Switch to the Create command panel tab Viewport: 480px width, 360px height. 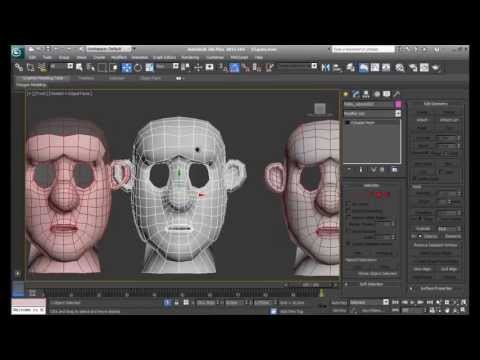346,94
